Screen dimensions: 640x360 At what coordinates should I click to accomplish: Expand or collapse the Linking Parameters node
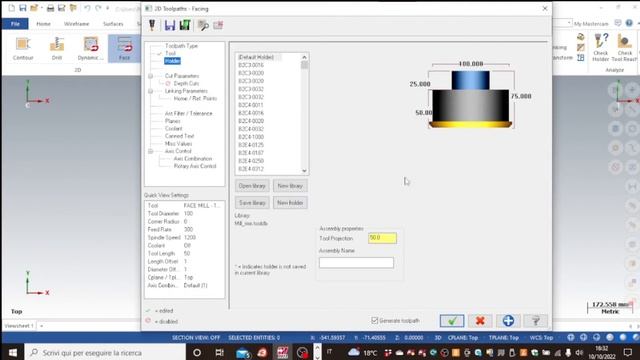151,91
